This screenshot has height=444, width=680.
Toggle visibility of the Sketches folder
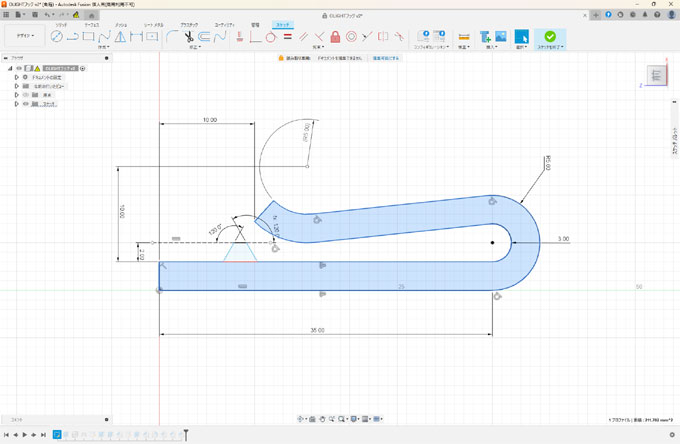pos(25,103)
